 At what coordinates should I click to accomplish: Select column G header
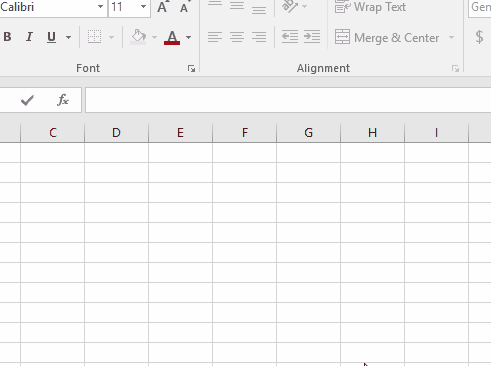(x=308, y=133)
